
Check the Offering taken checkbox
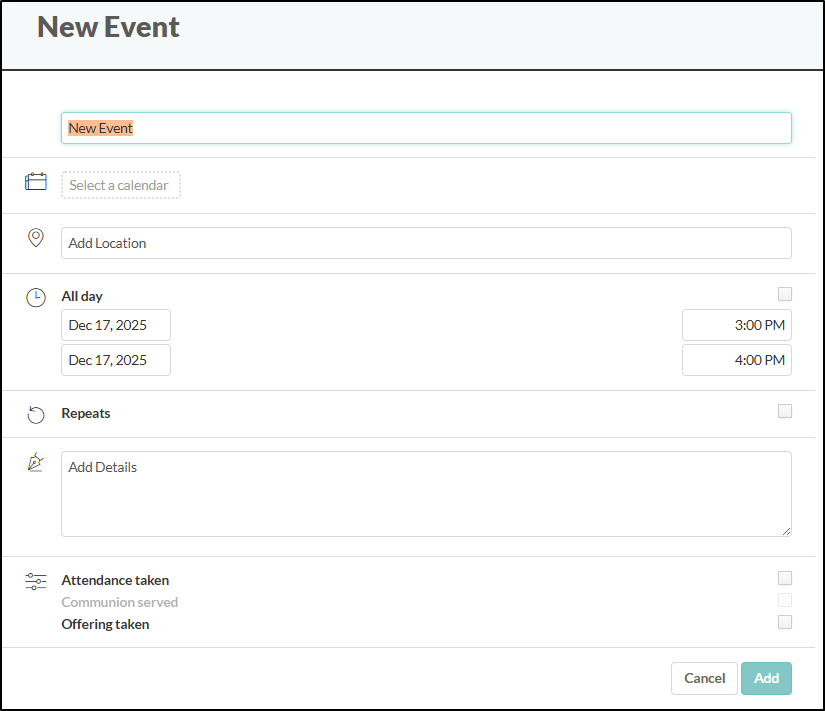click(784, 622)
